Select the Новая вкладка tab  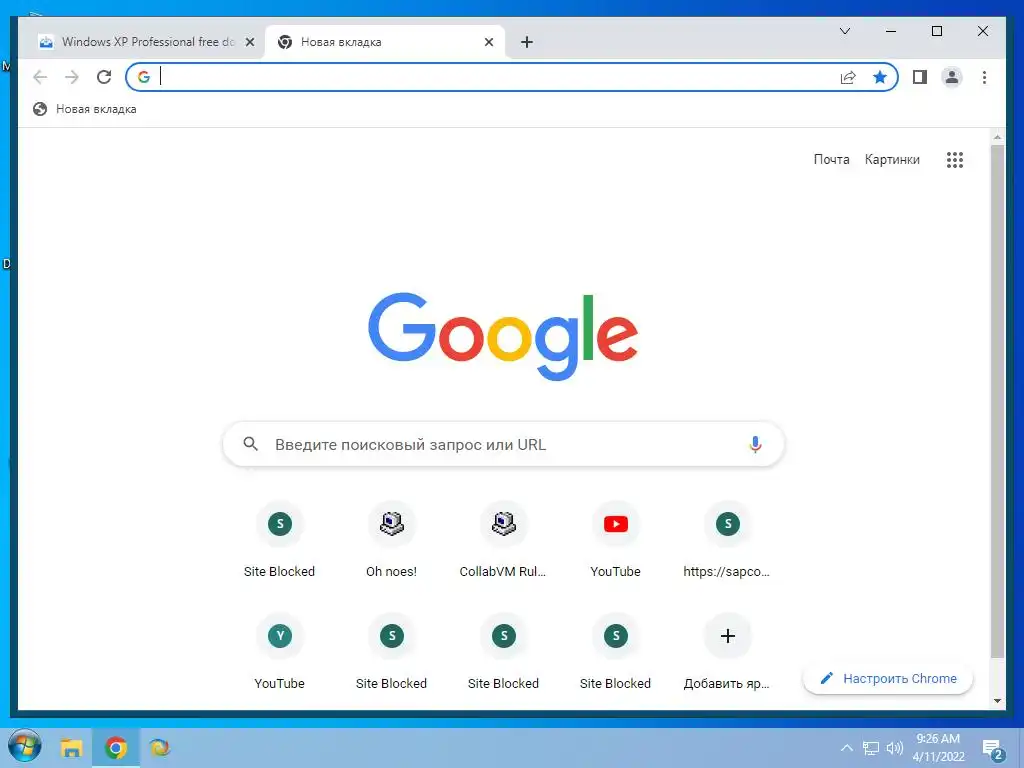pyautogui.click(x=385, y=42)
